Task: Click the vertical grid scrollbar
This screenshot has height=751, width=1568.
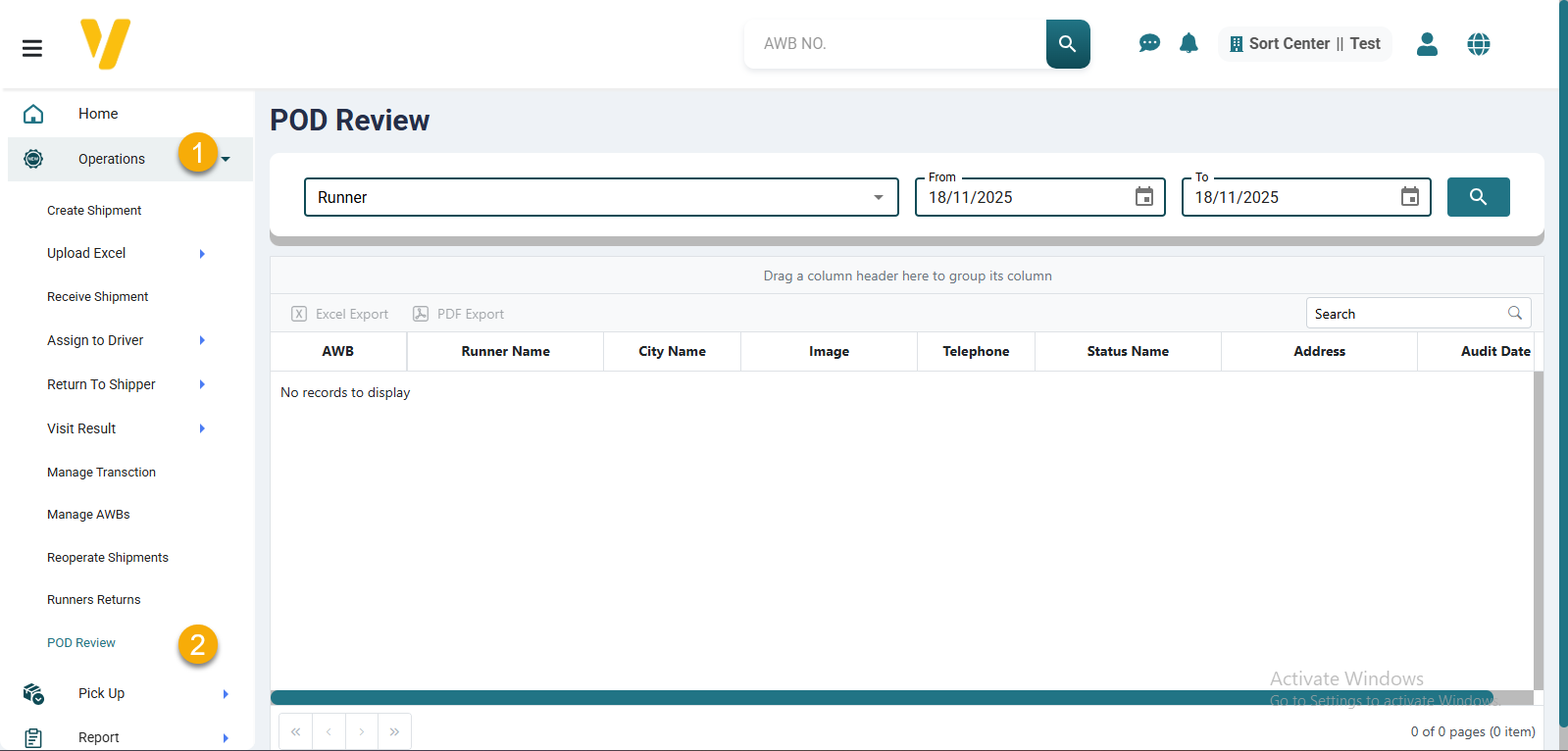Action: 1539,530
